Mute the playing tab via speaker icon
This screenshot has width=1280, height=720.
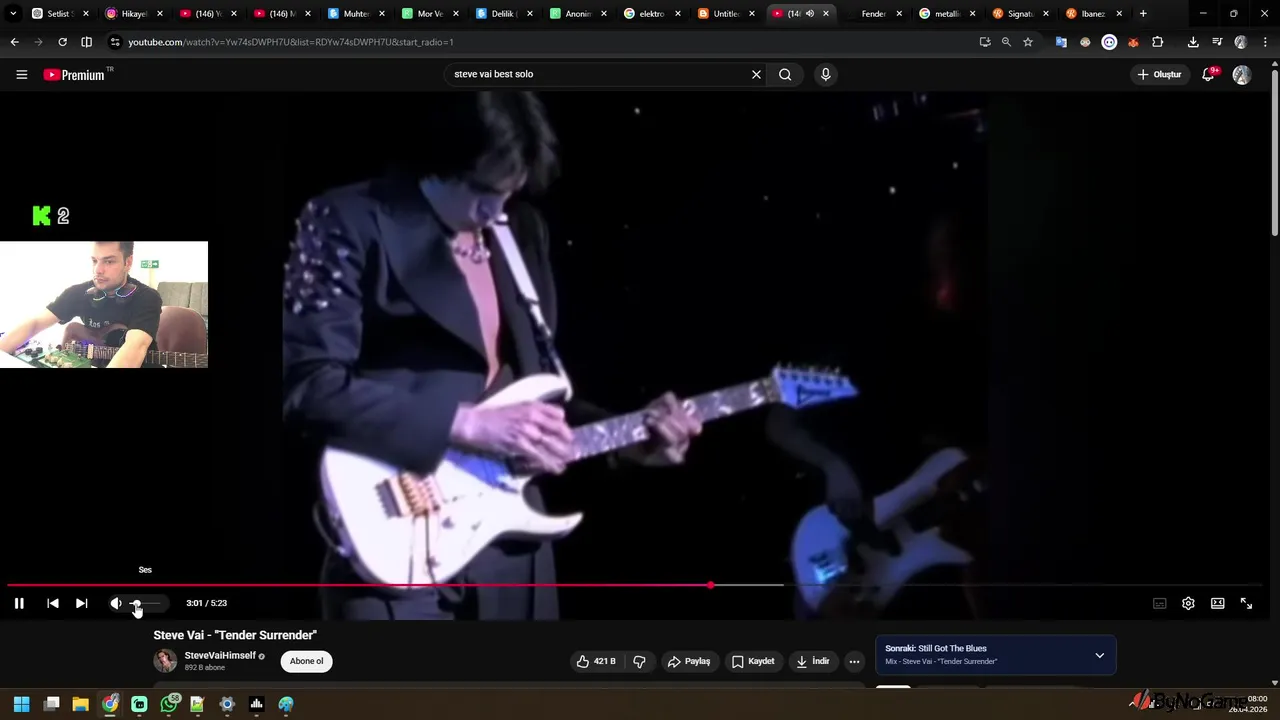pyautogui.click(x=810, y=14)
